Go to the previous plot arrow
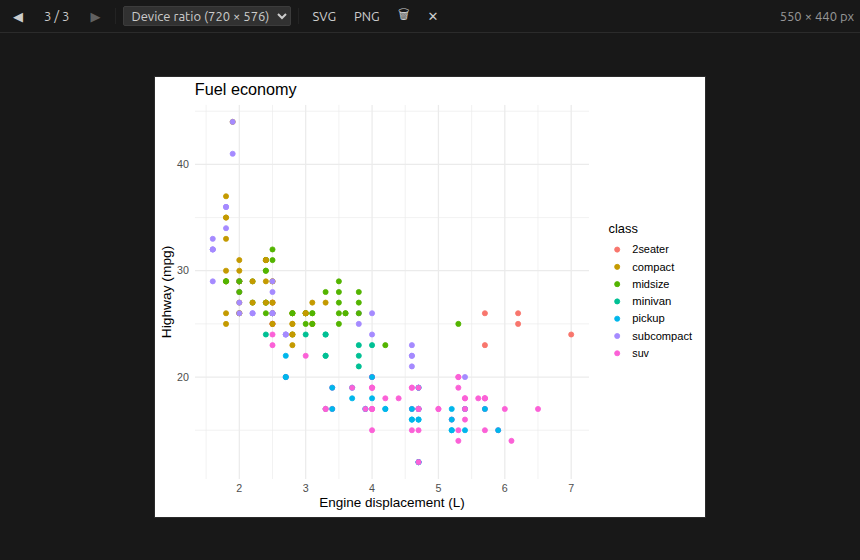Screen dimensions: 860x560 click(18, 17)
